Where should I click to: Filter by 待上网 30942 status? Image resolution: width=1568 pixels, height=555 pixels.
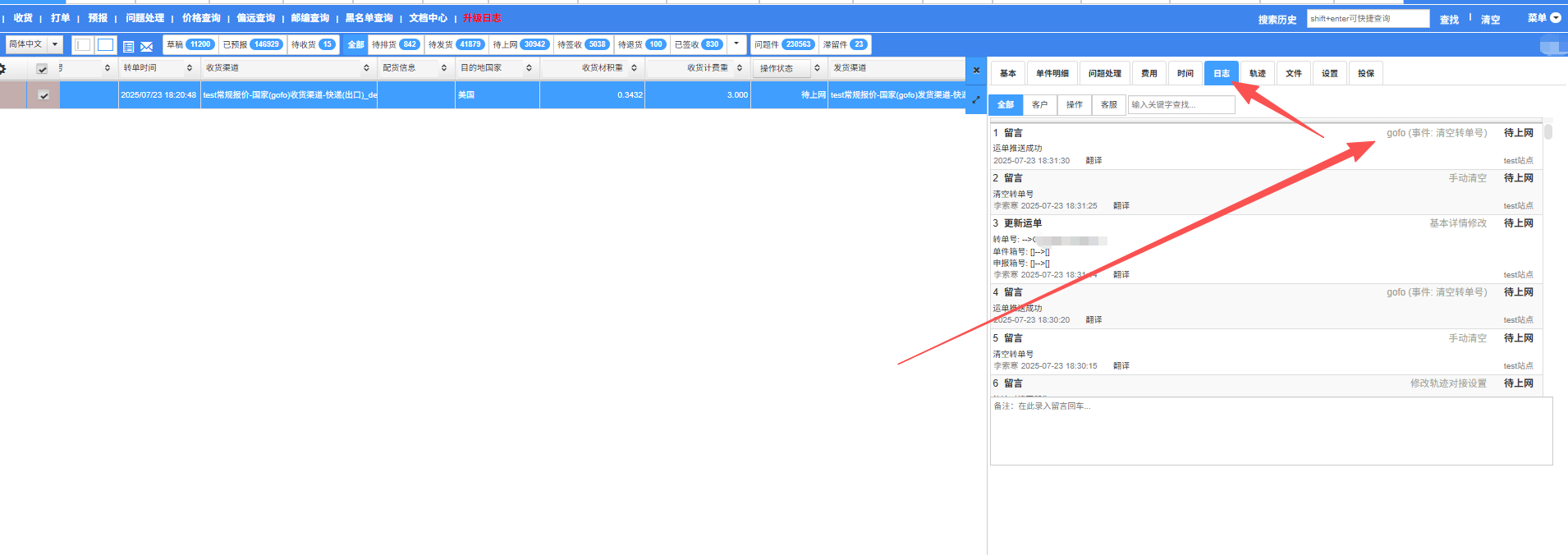click(520, 44)
